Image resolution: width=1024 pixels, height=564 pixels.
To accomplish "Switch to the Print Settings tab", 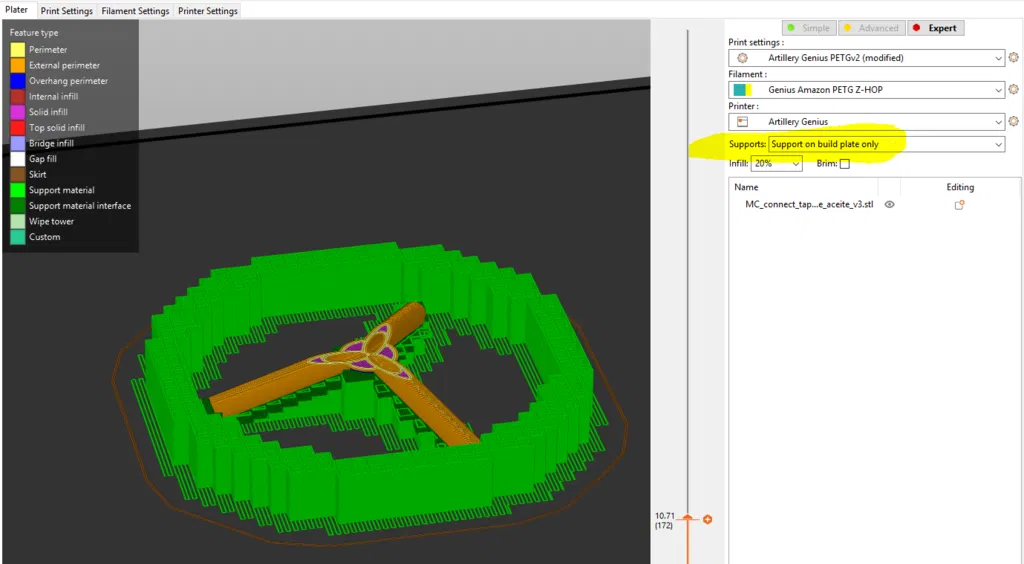I will [x=67, y=11].
